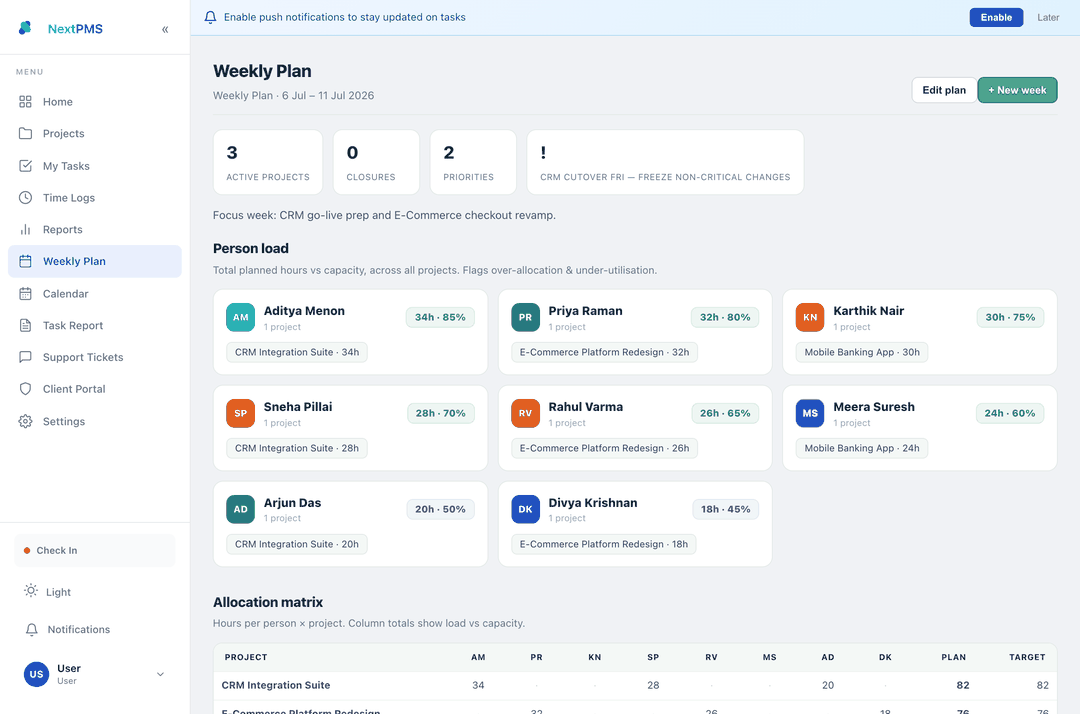The width and height of the screenshot is (1080, 714).
Task: Click the Client Portal shield icon
Action: click(x=25, y=389)
